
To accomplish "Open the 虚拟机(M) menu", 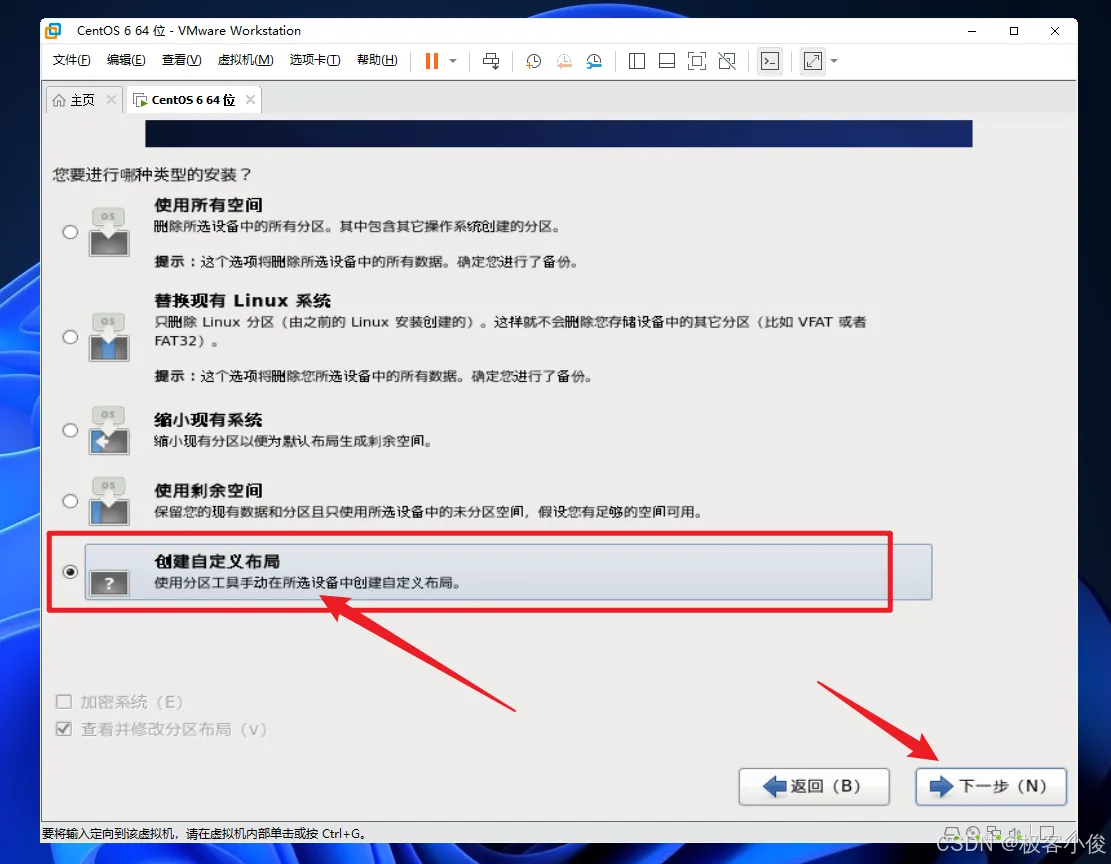I will [245, 60].
